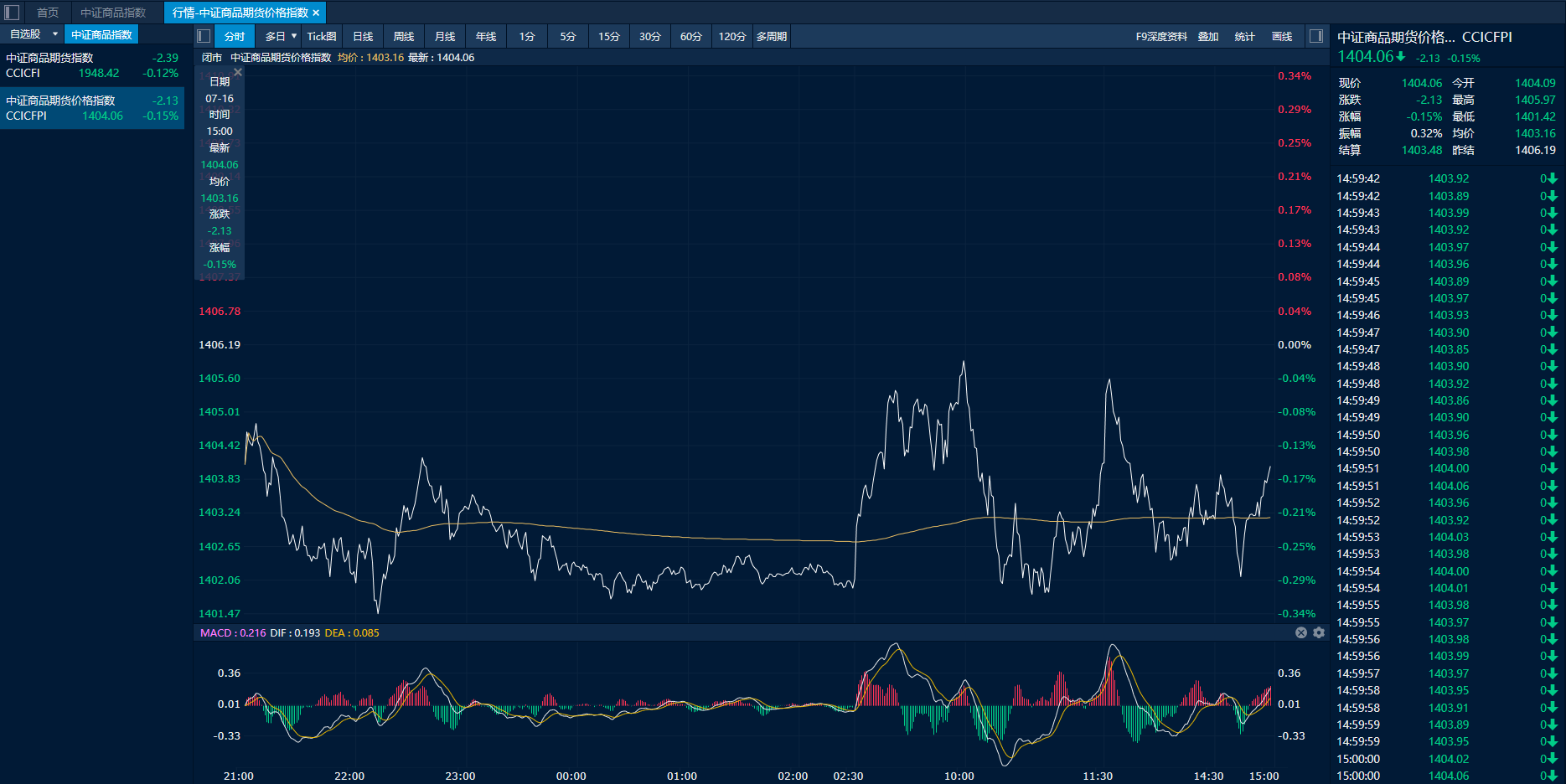The image size is (1566, 784).
Task: Click the 昨结 value 1406.19
Action: (x=1535, y=150)
